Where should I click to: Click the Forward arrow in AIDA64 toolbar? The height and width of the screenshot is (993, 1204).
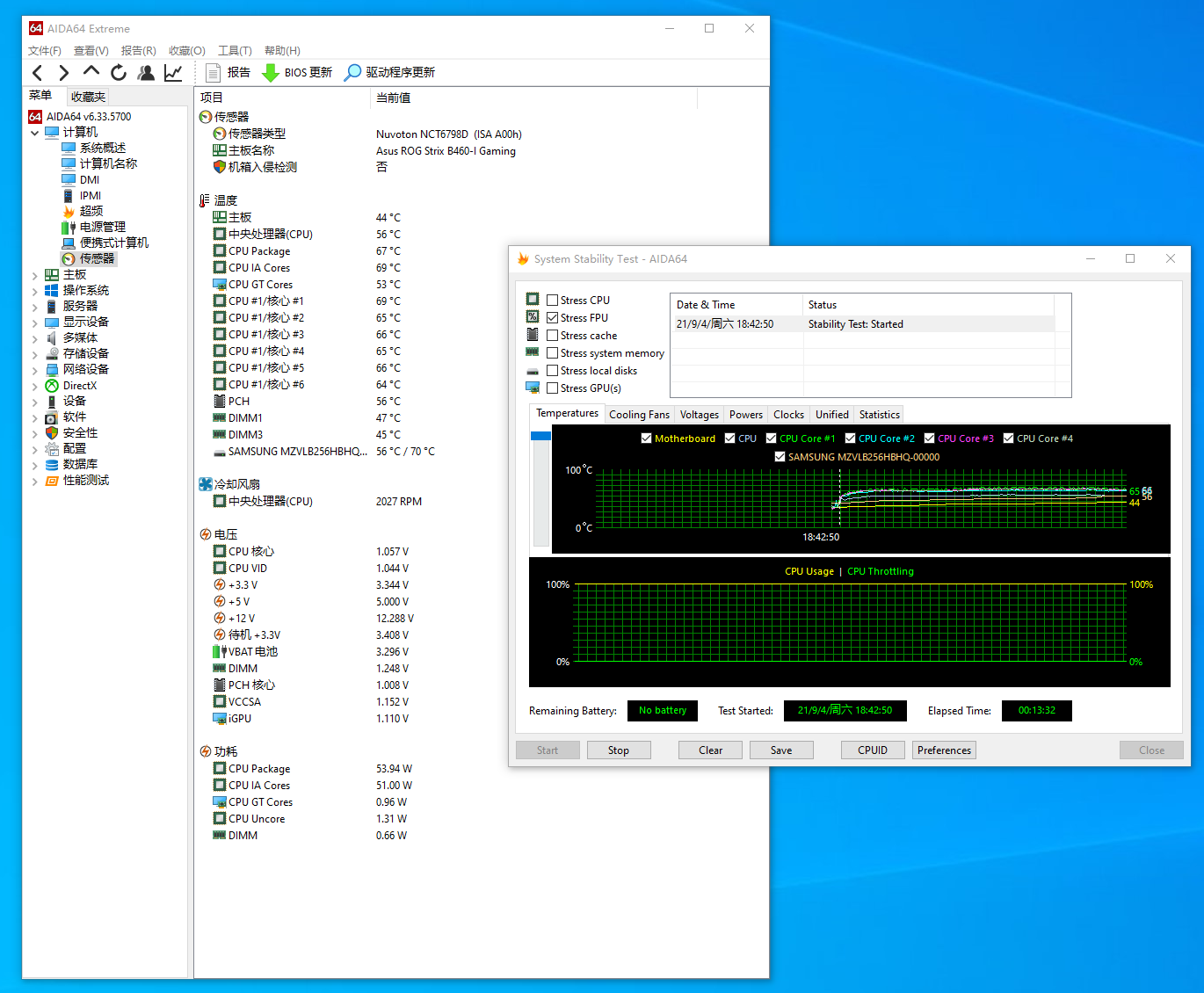click(x=63, y=73)
